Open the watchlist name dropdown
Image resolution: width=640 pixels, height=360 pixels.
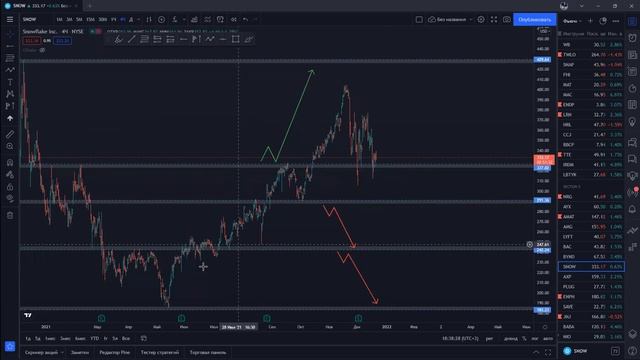tap(572, 21)
